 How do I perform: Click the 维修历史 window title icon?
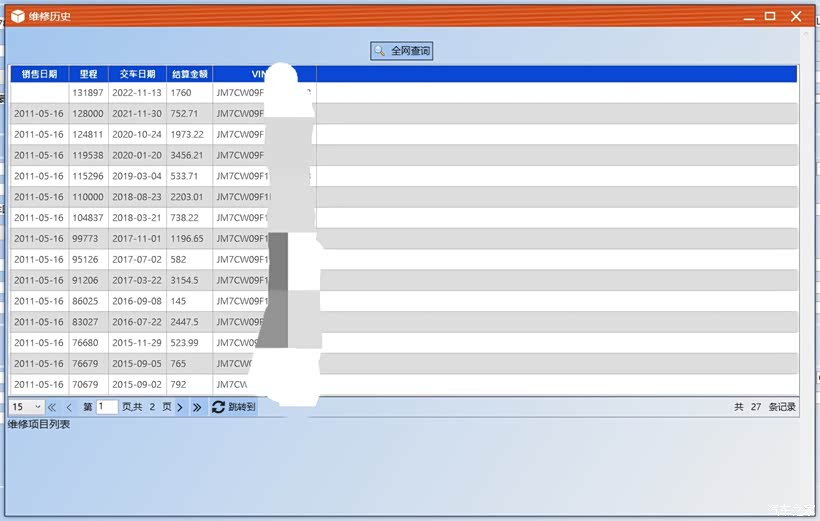coord(17,16)
